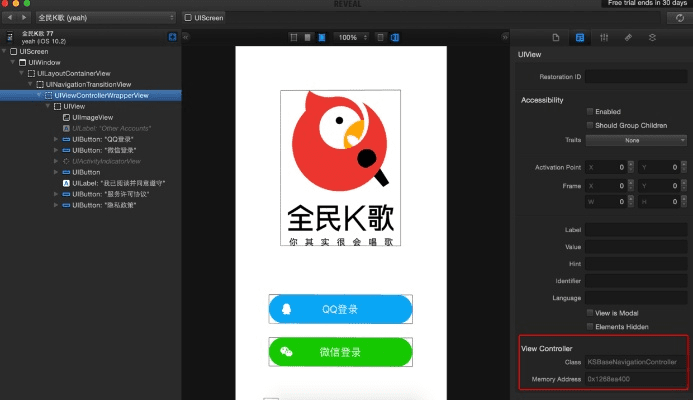Check Should Group Children option
The image size is (693, 400).
coord(590,125)
